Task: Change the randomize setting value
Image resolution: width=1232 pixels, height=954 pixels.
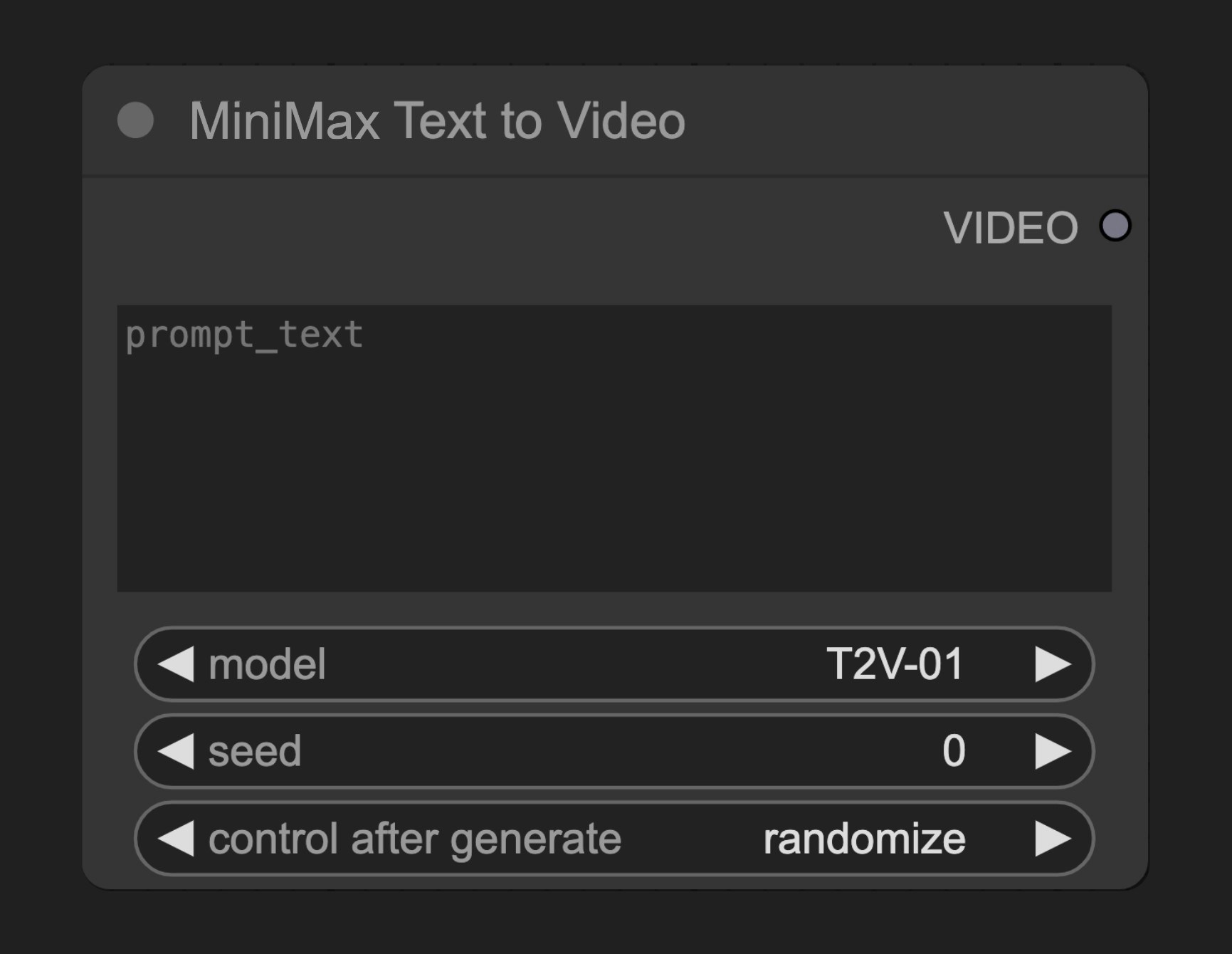Action: coord(865,839)
